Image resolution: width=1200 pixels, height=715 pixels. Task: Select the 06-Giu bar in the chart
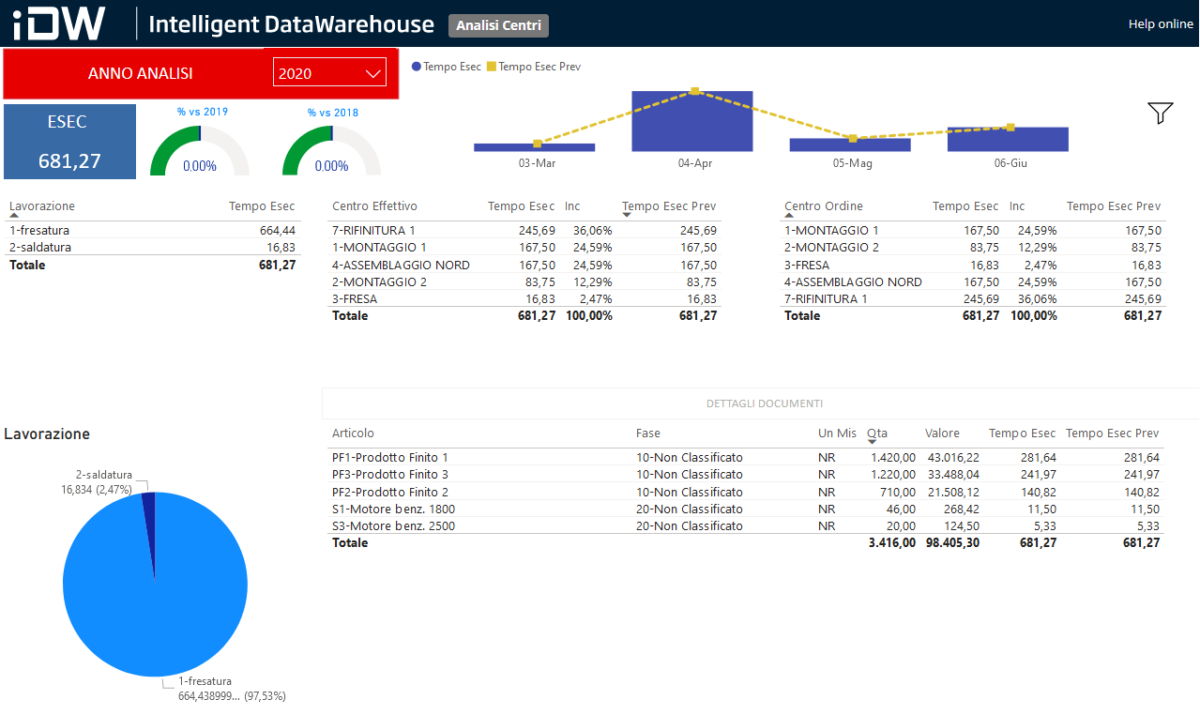1008,139
